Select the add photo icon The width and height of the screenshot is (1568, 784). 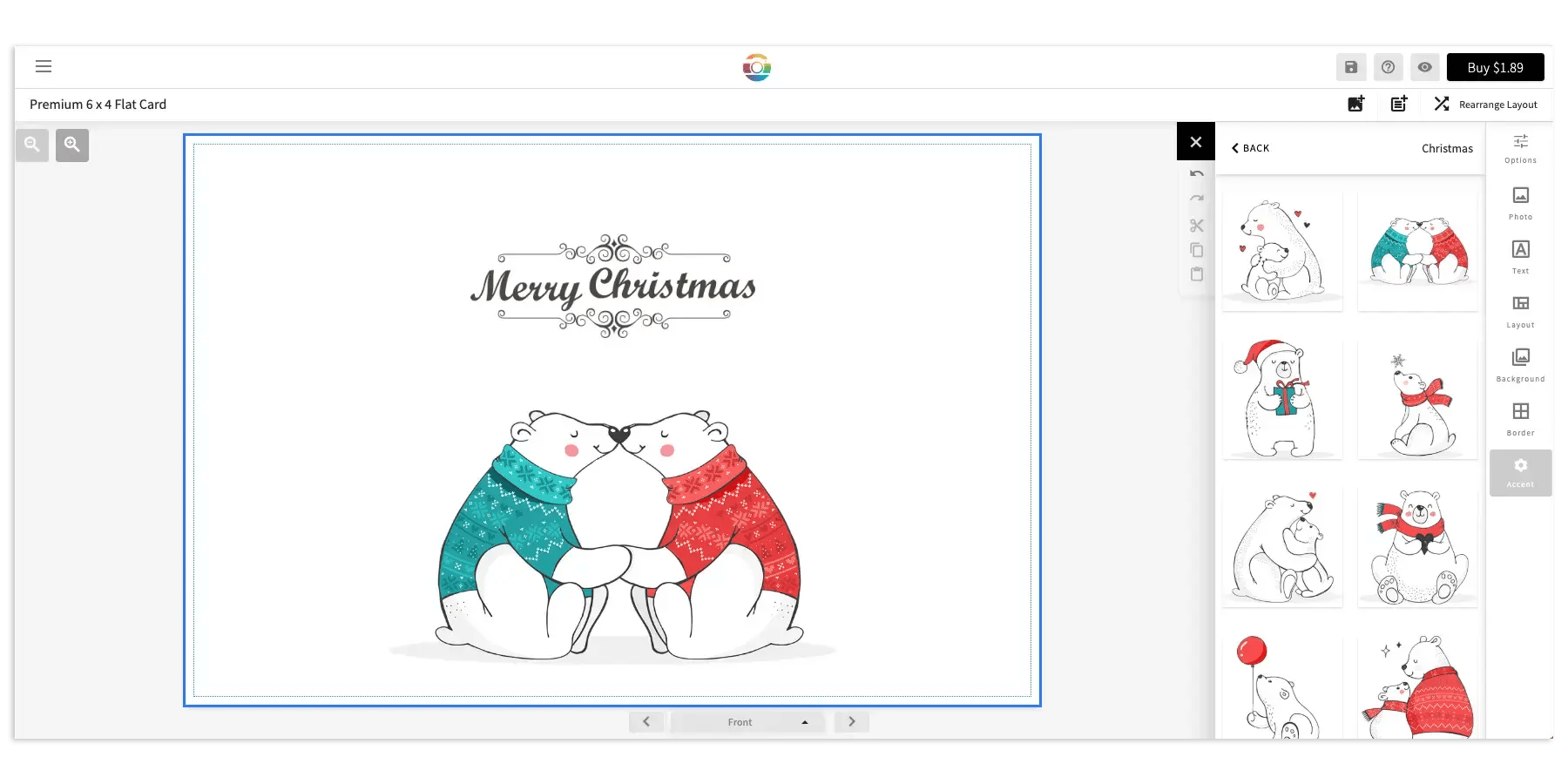(x=1355, y=104)
